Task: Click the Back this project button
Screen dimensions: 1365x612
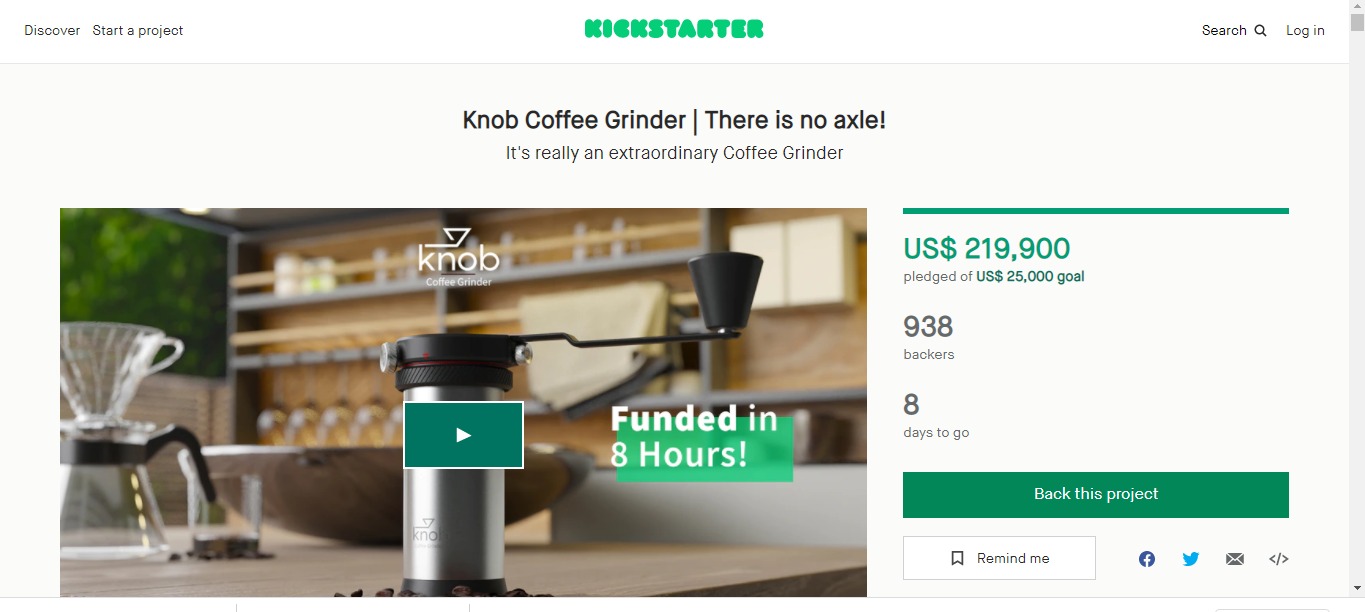Action: click(x=1096, y=495)
